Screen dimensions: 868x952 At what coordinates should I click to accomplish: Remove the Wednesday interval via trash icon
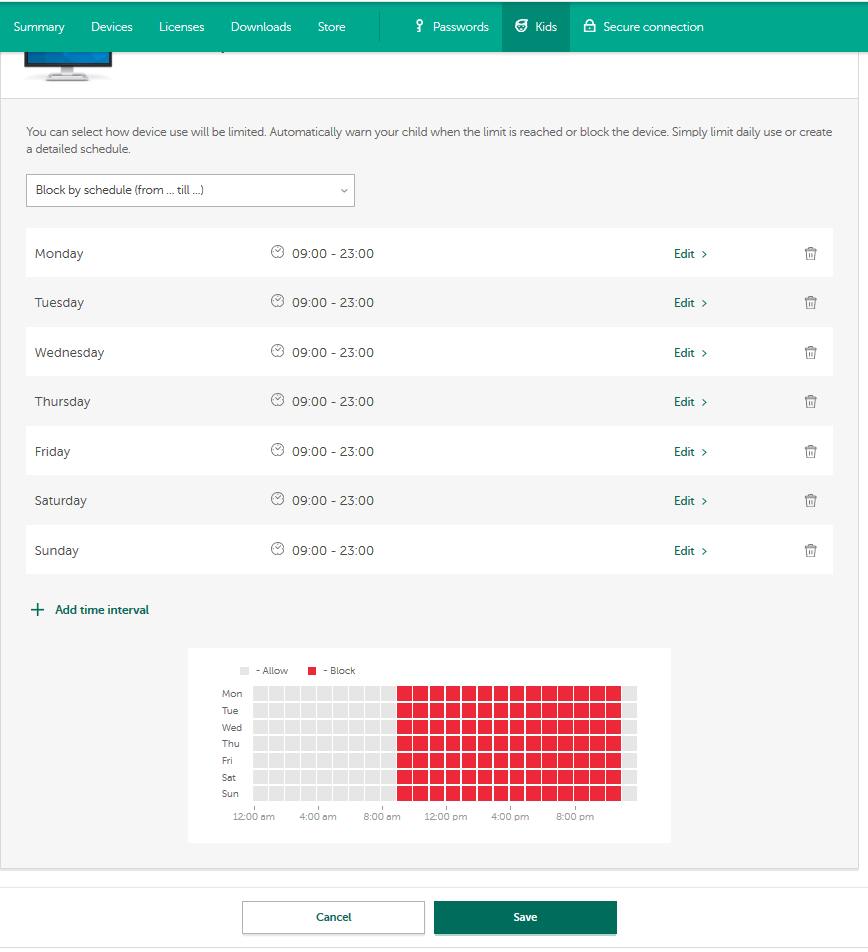pos(810,353)
